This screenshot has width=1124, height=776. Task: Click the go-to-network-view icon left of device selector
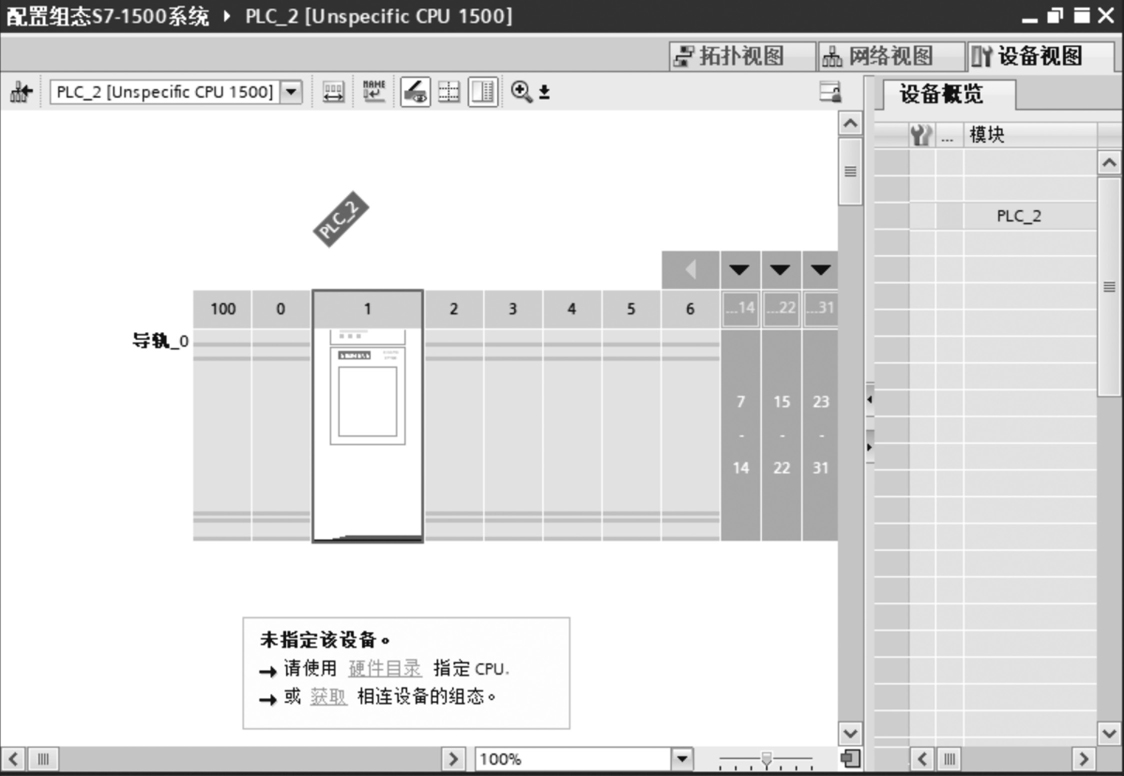(x=21, y=92)
